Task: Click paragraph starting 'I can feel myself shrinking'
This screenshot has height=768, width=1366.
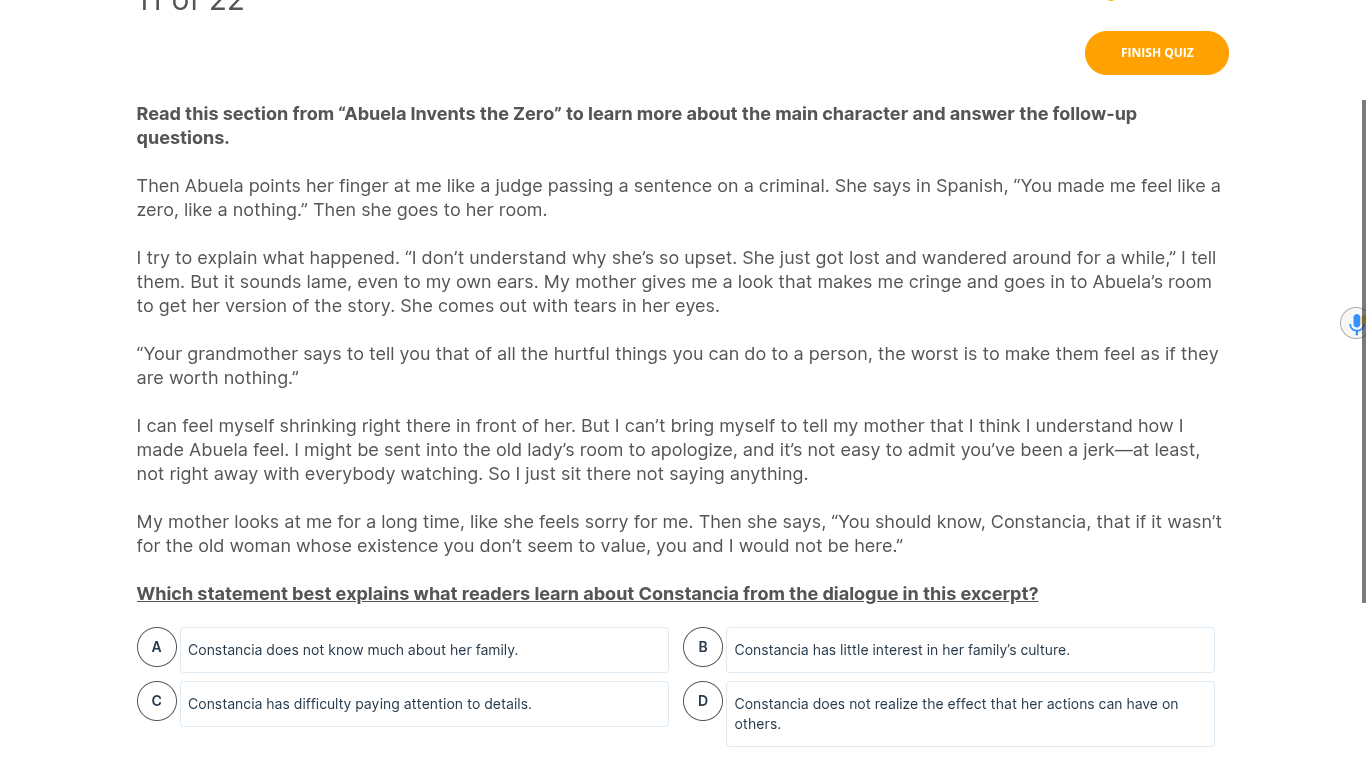Action: (x=668, y=450)
